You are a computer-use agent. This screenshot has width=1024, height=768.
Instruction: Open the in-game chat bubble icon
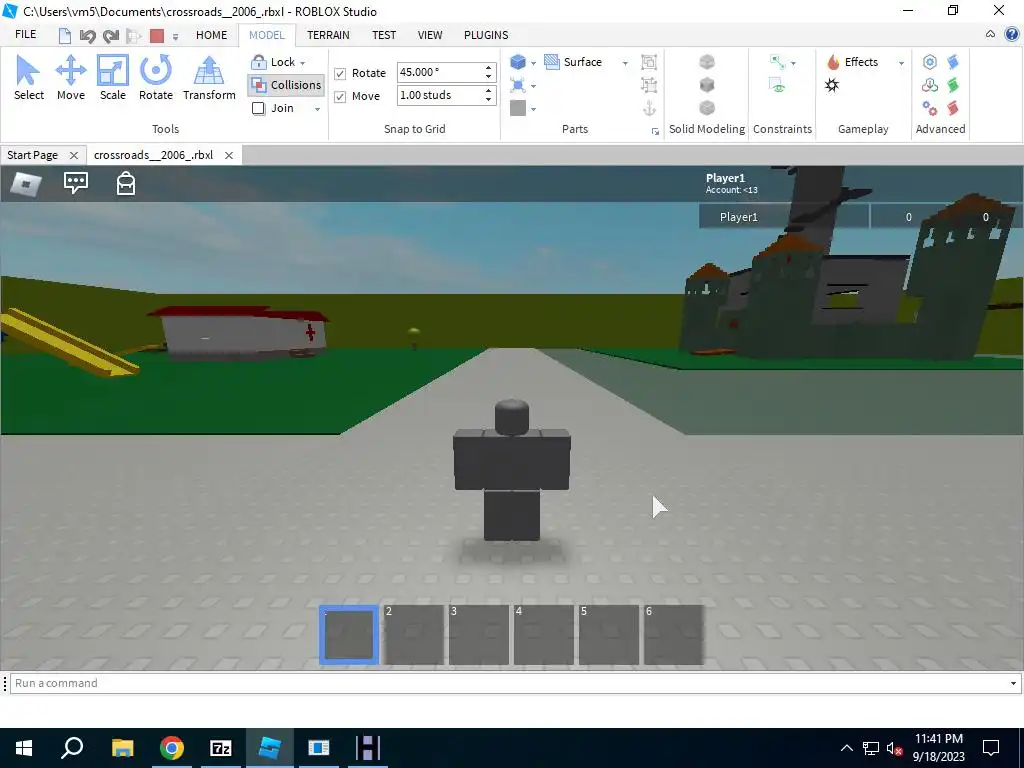[x=76, y=183]
